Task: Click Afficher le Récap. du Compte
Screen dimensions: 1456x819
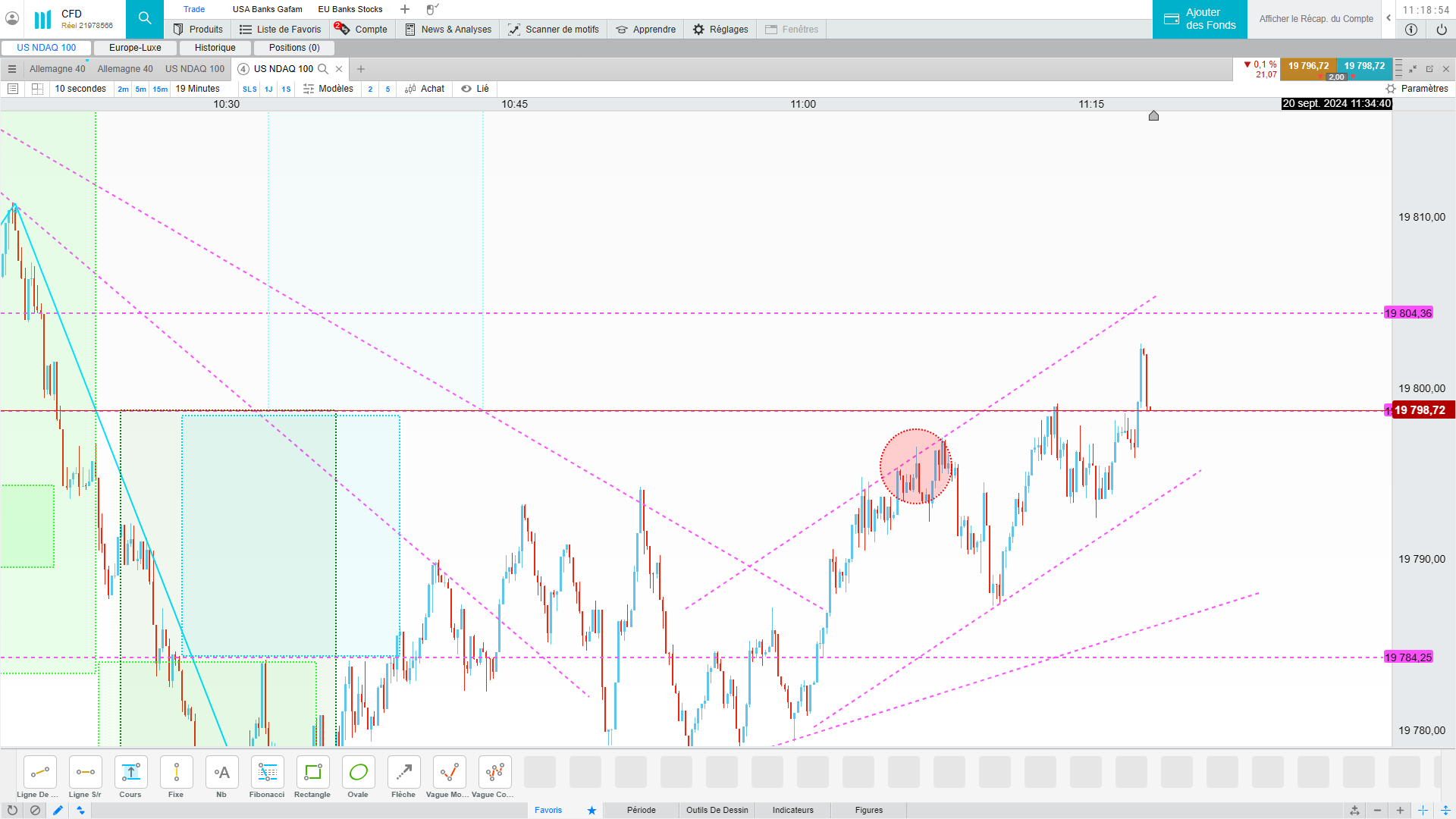Action: point(1316,19)
